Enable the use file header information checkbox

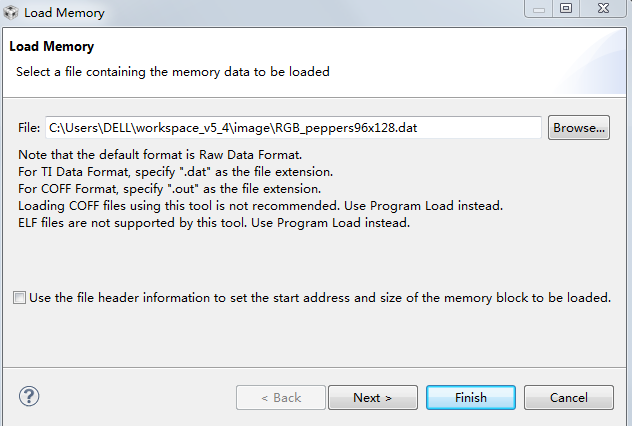19,297
